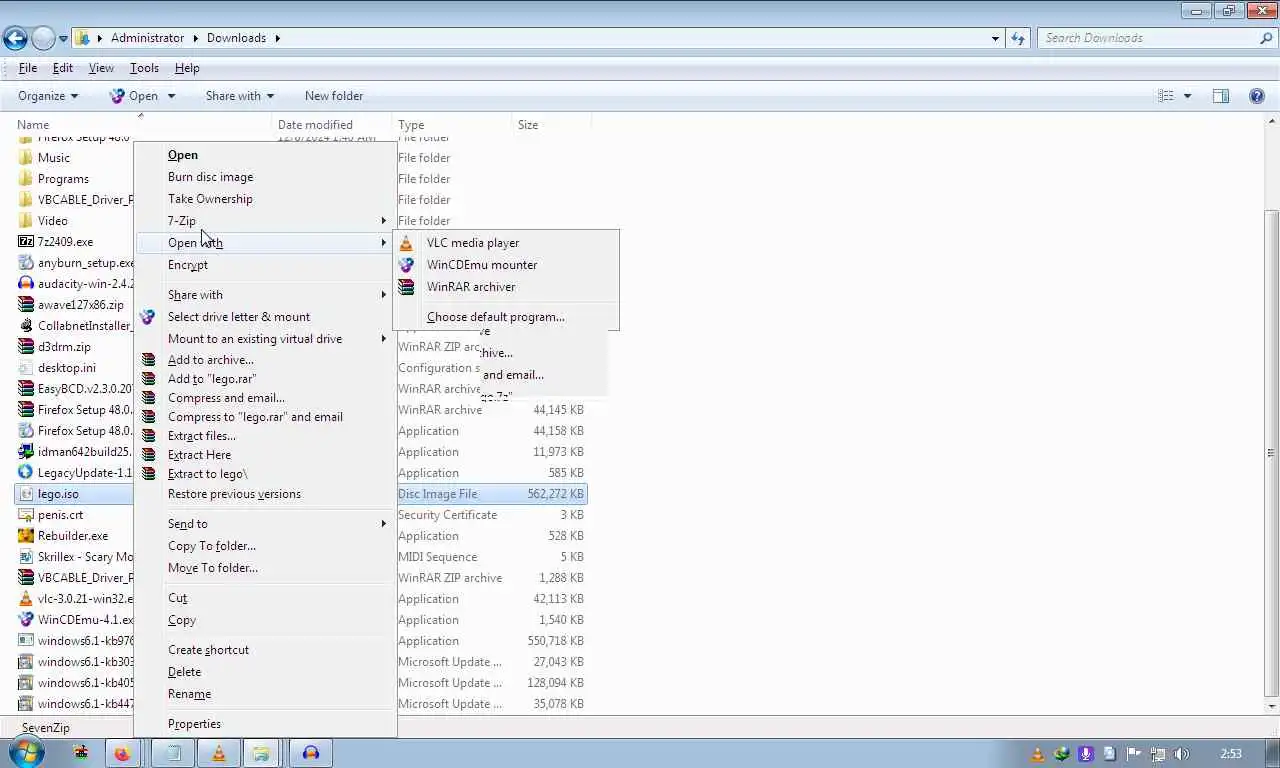Click Administrator in the address breadcrumb
The image size is (1280, 768).
(147, 38)
